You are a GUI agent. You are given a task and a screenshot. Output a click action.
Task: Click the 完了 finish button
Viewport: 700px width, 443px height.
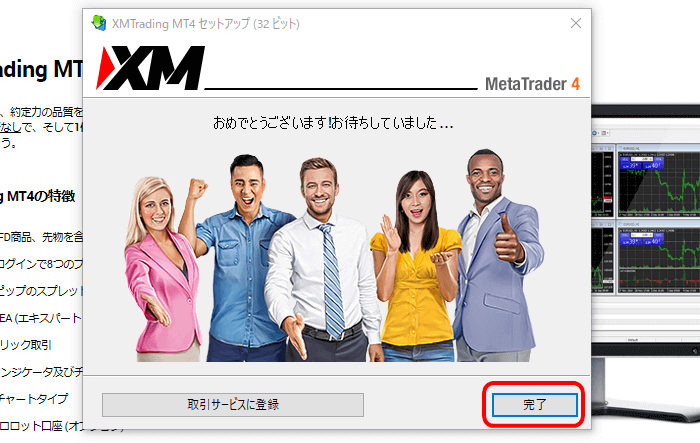[534, 405]
